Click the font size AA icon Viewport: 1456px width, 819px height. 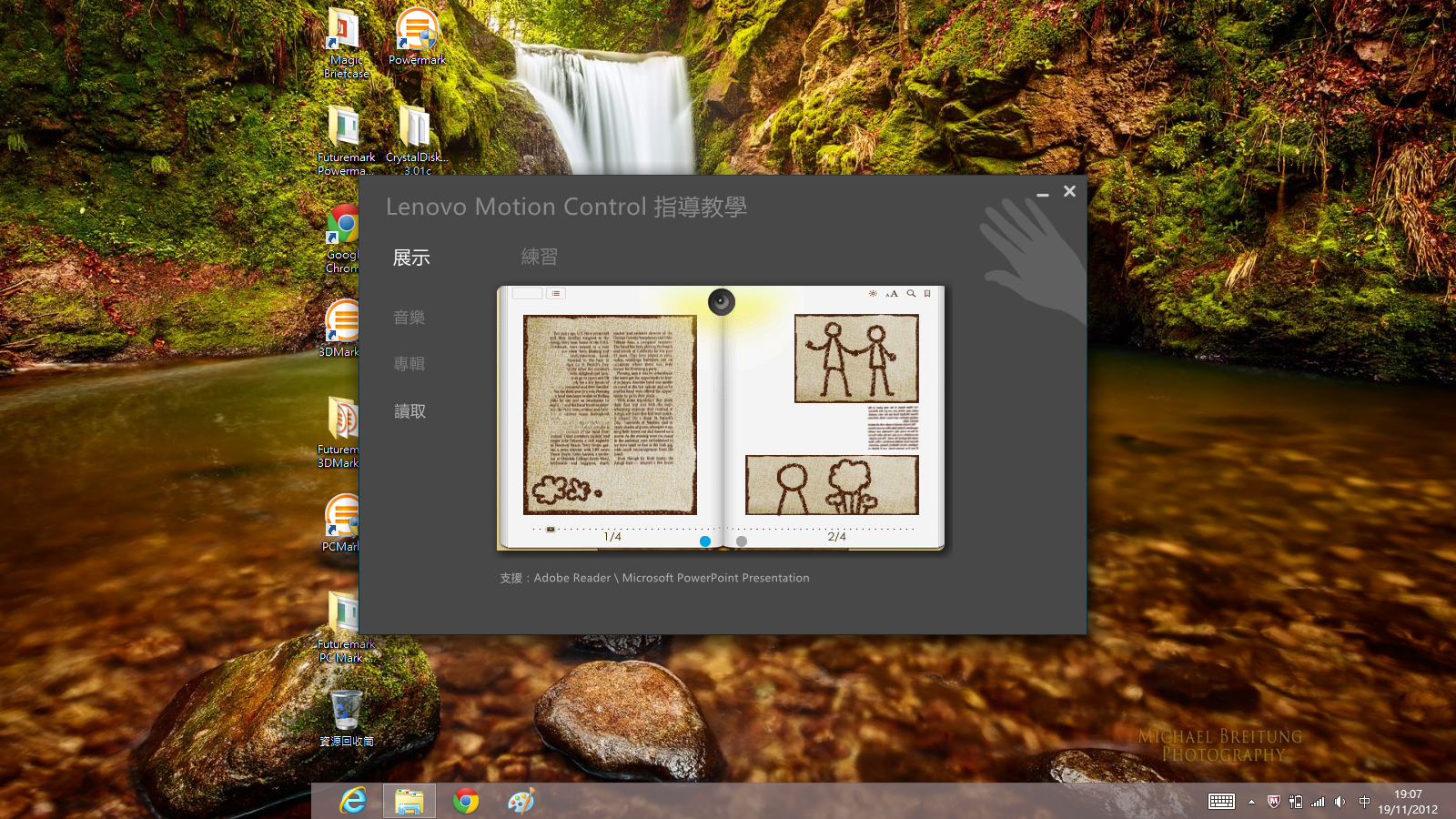892,293
